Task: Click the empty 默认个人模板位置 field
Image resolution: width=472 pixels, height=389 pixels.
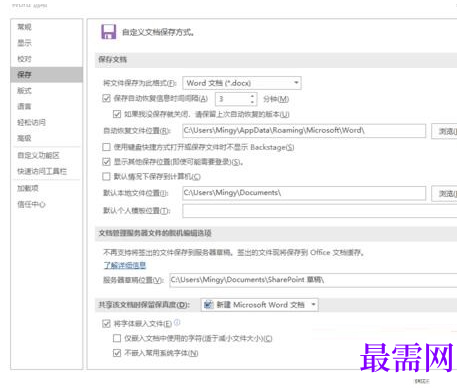Action: pyautogui.click(x=320, y=211)
